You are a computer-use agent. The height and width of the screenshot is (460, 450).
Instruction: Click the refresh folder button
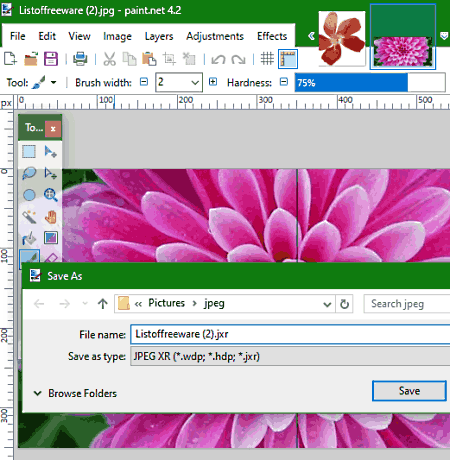[x=344, y=304]
